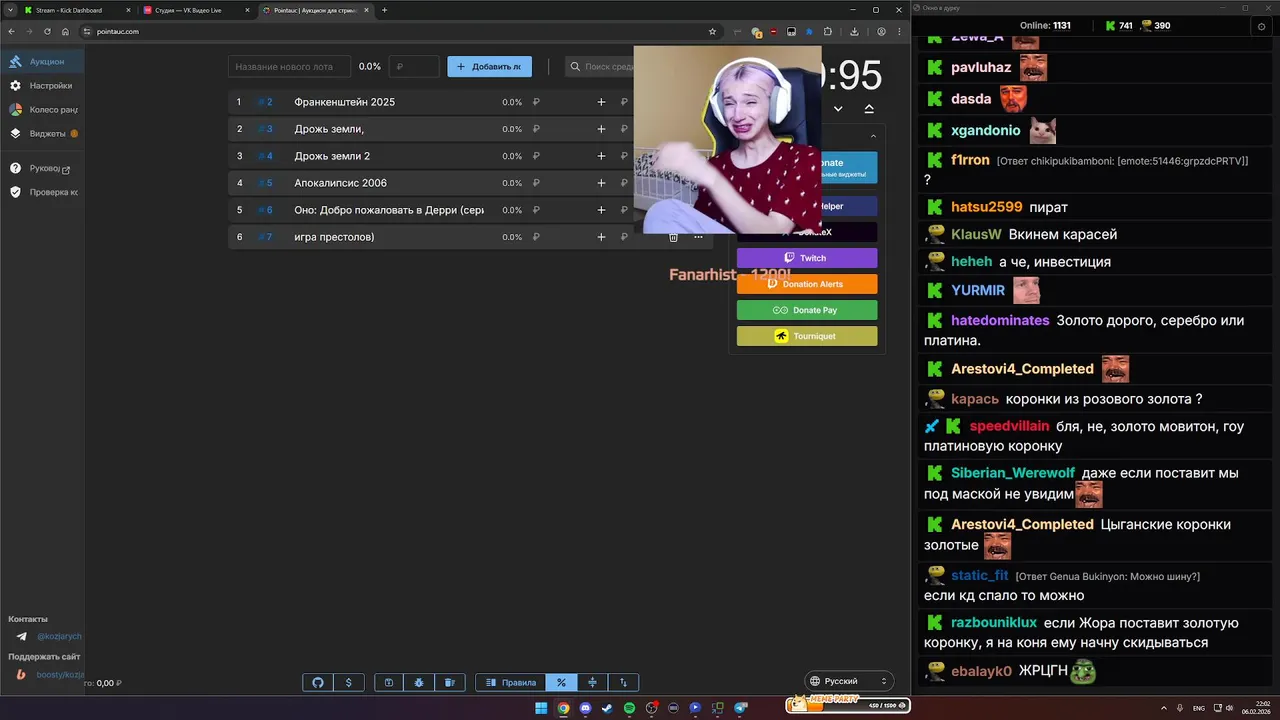Click the Tourniquet integration button

coord(807,336)
